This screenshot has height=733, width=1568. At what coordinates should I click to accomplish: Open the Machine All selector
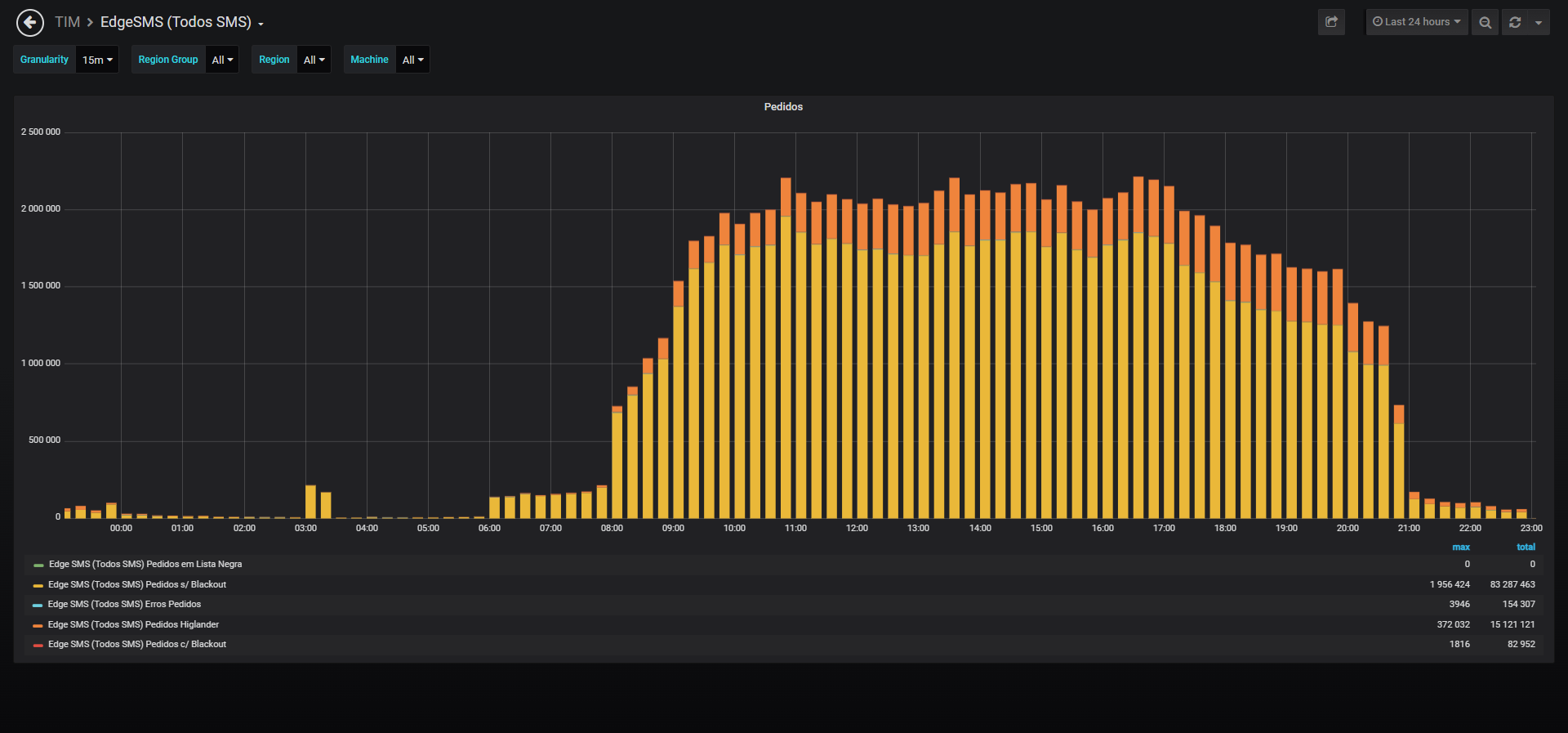pos(412,60)
